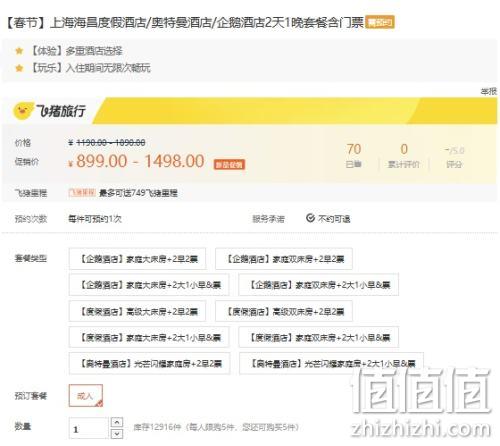
Task: Click the quantity input field
Action: pyautogui.click(x=89, y=428)
